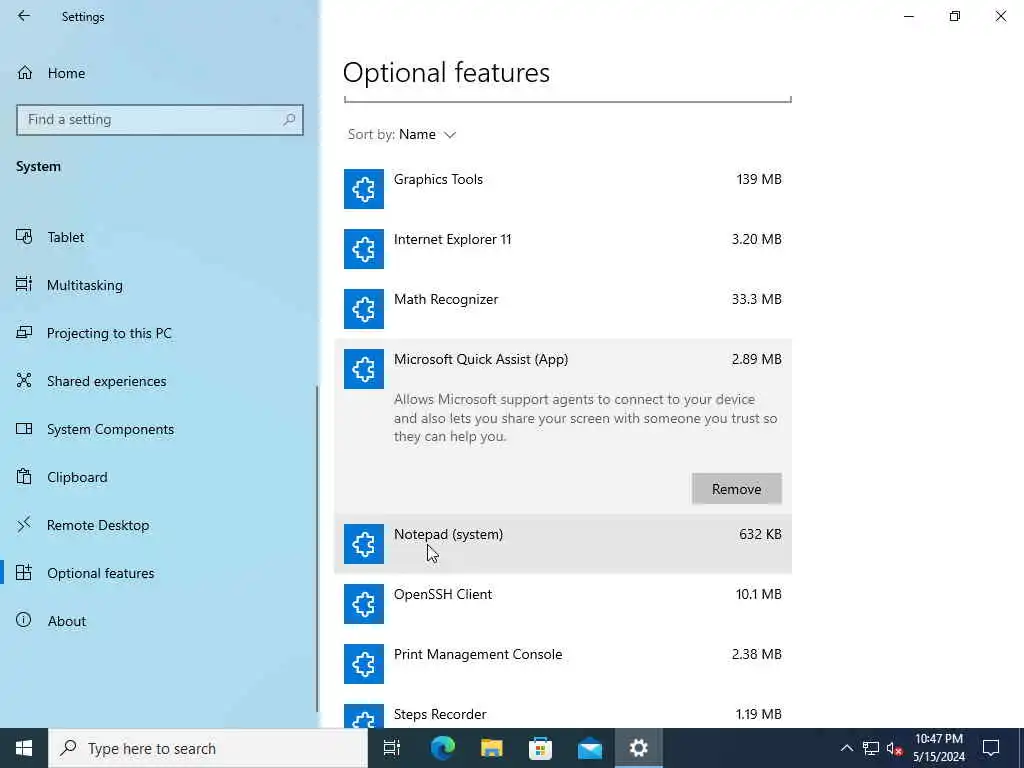This screenshot has width=1024, height=768.
Task: Click the 632 KB size value
Action: click(x=760, y=534)
